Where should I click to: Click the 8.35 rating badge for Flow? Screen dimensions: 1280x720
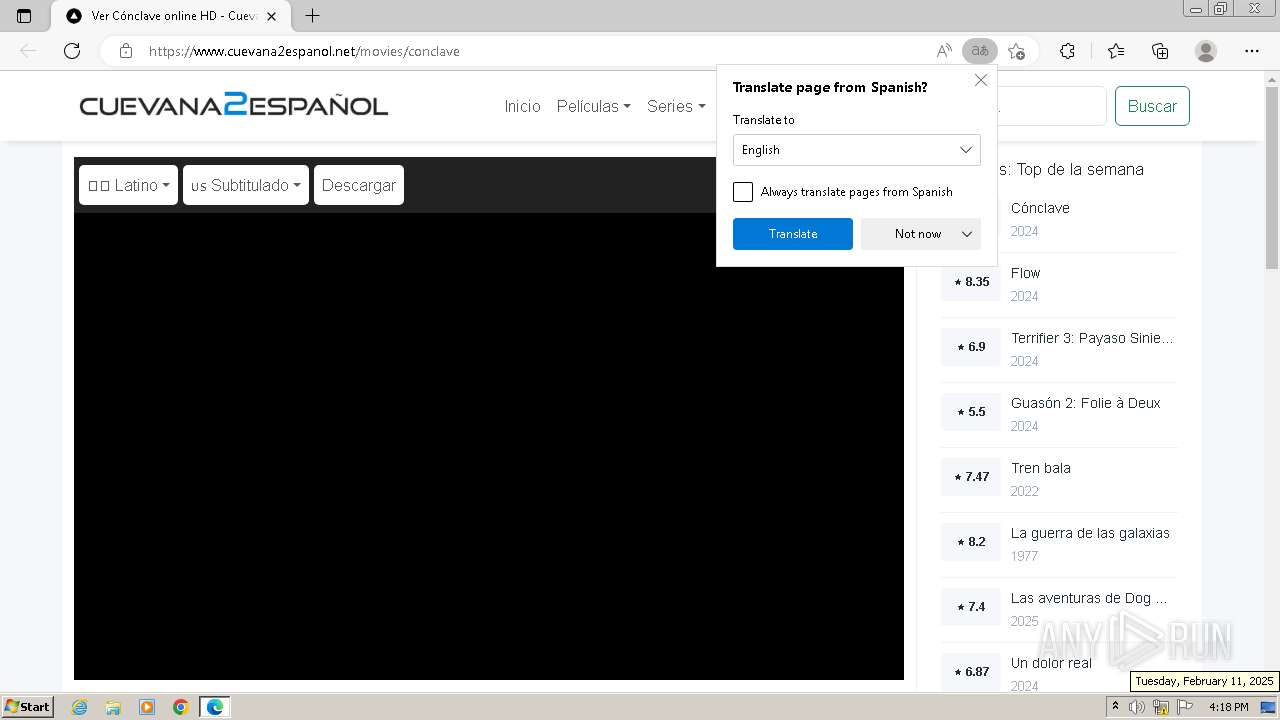click(971, 282)
